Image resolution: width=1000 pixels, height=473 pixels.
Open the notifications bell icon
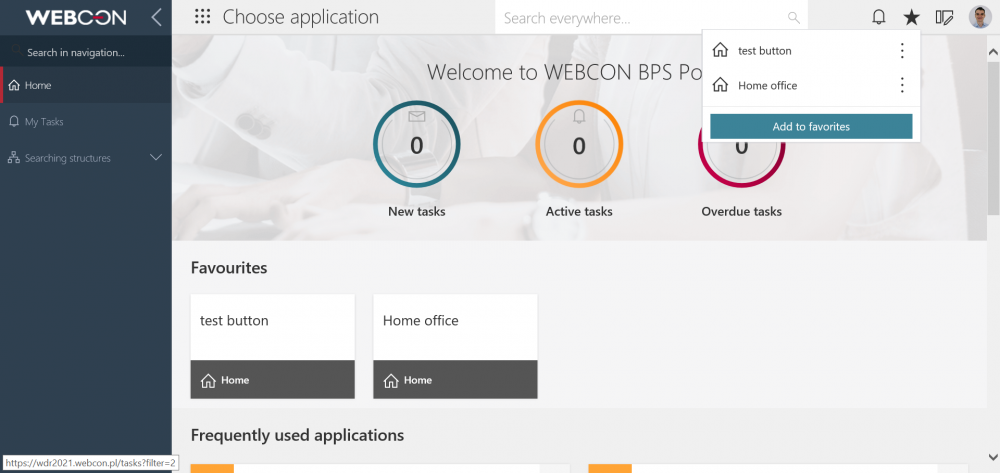click(x=879, y=17)
